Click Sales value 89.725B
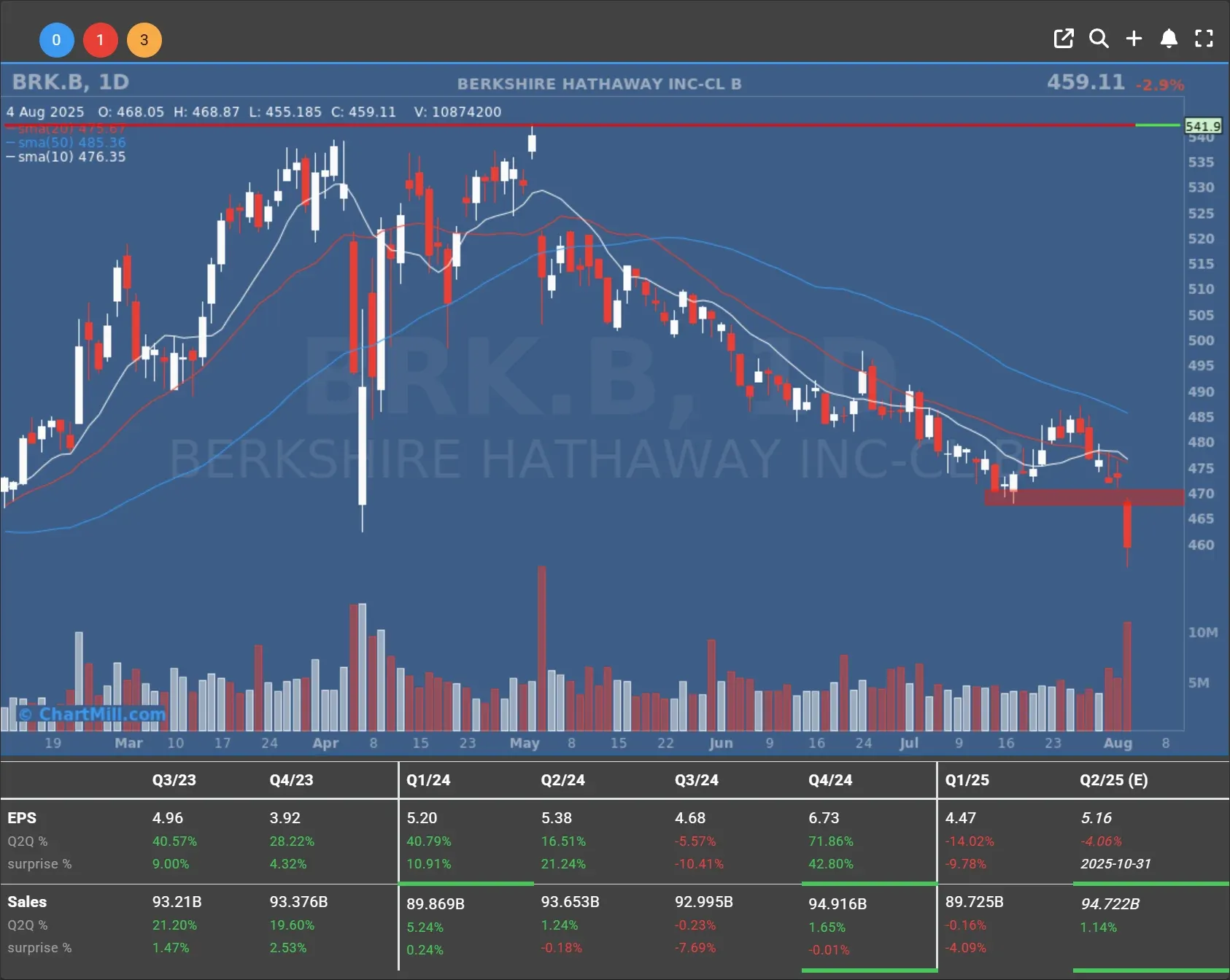 (x=975, y=902)
